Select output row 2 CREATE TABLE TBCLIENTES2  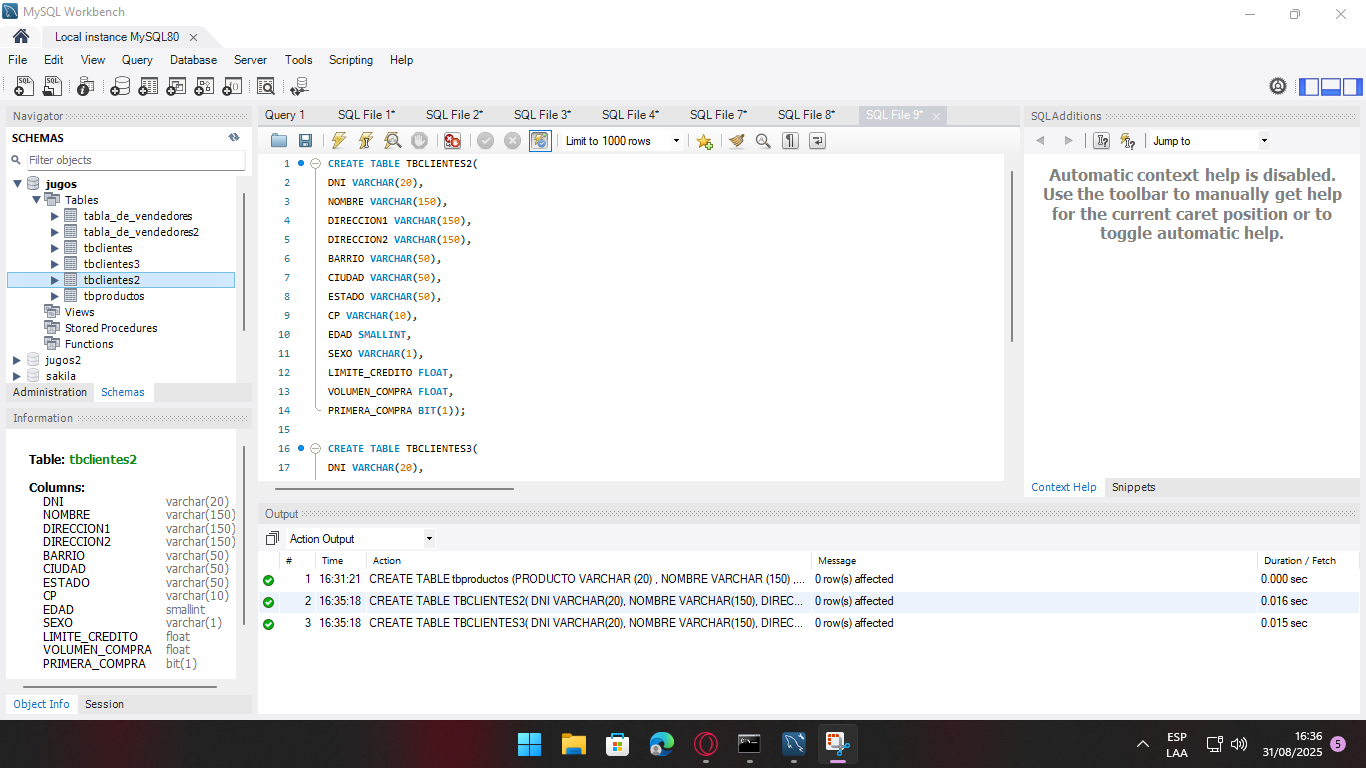808,601
